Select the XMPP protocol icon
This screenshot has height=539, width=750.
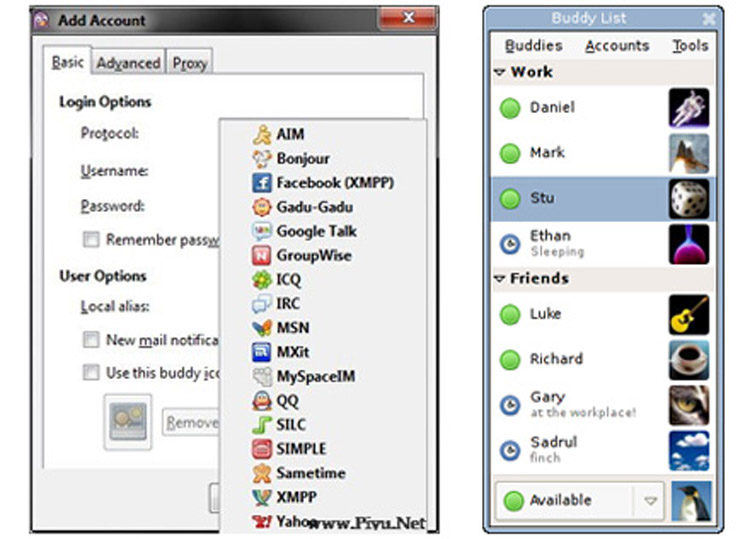pos(262,497)
